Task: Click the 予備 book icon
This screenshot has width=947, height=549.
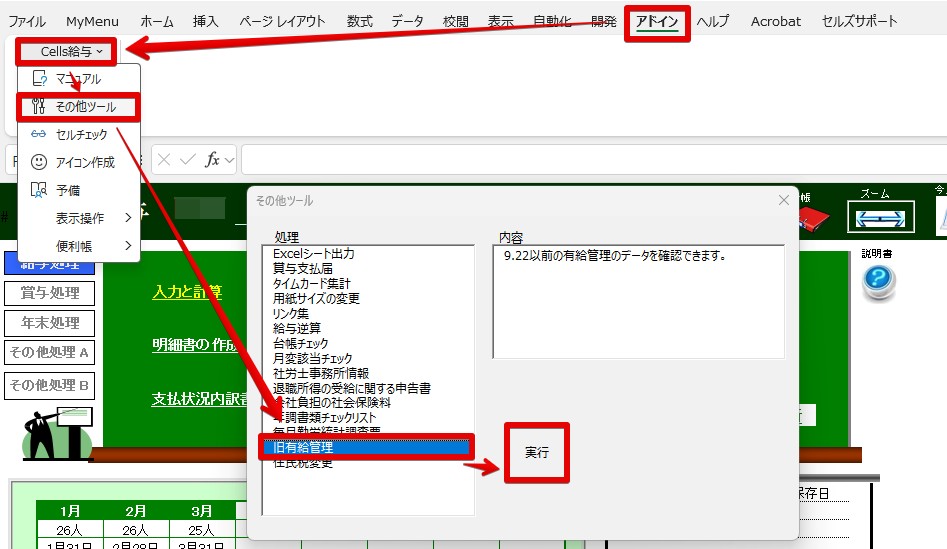Action: tap(40, 190)
